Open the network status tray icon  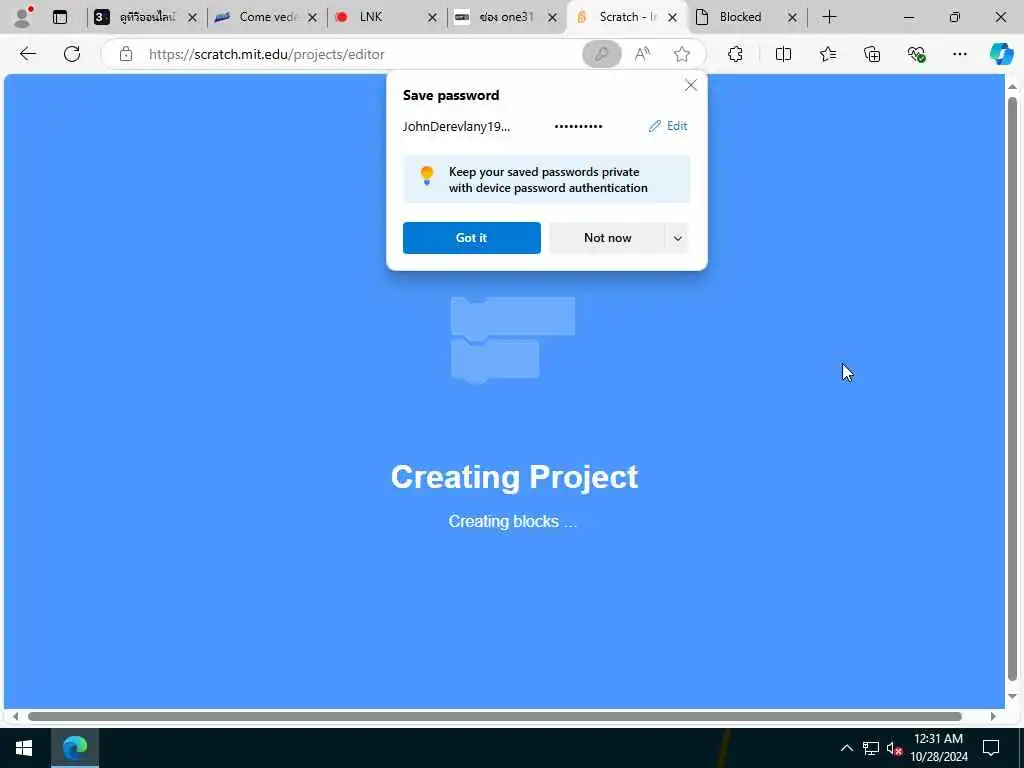pos(871,748)
